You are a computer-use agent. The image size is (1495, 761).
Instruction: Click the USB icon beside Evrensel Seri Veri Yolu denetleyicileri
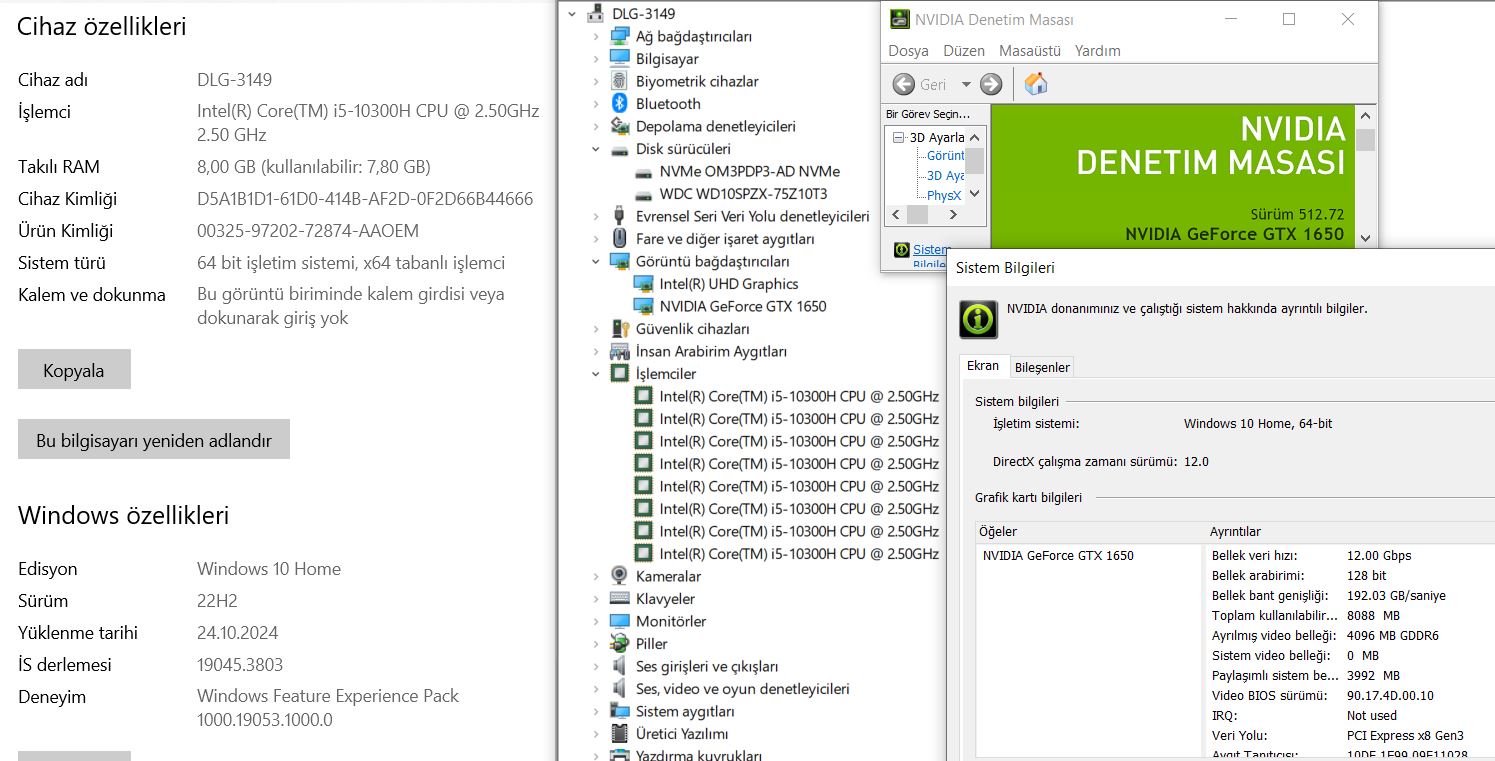tap(620, 216)
